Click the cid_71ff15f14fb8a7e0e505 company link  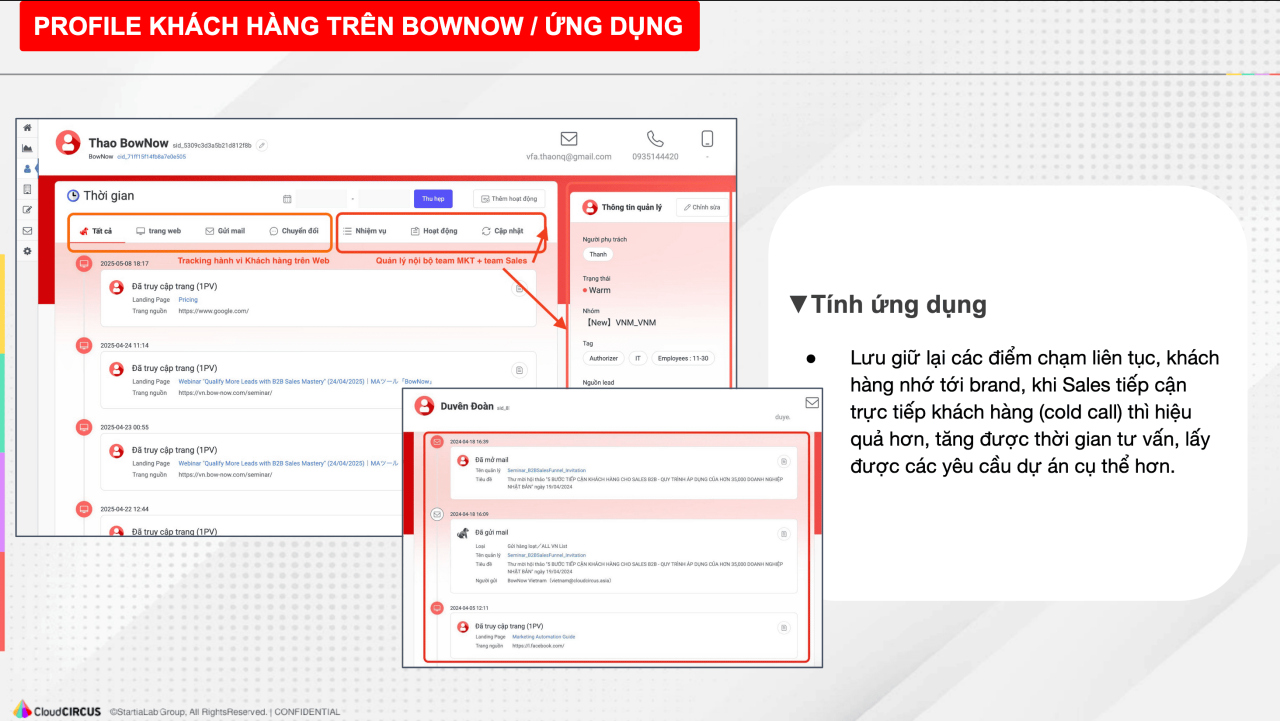point(151,157)
